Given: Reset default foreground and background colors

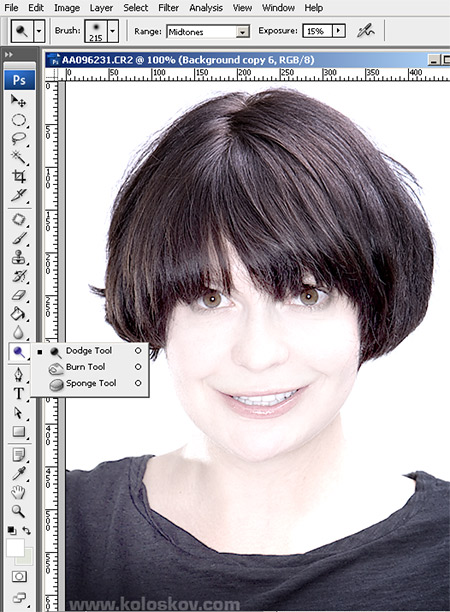Looking at the screenshot, I should 12,530.
